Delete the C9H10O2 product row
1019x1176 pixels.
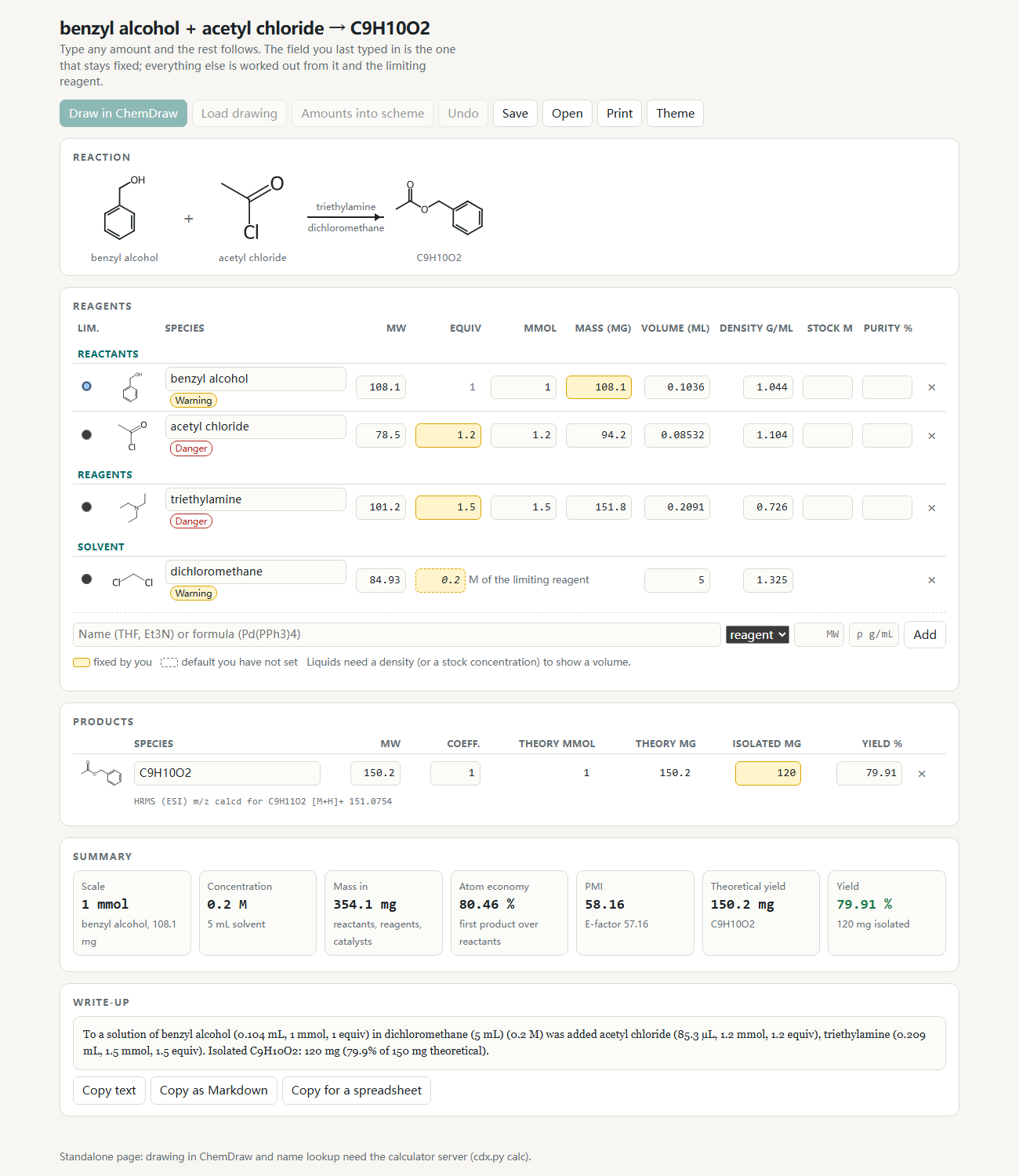coord(922,774)
